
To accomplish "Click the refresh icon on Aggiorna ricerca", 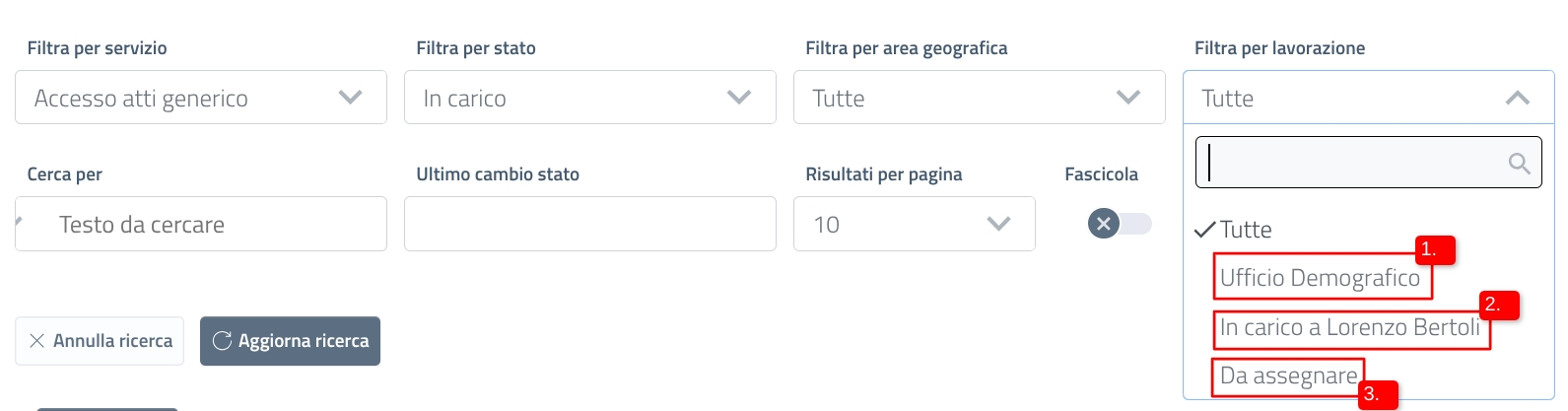I will tap(223, 341).
